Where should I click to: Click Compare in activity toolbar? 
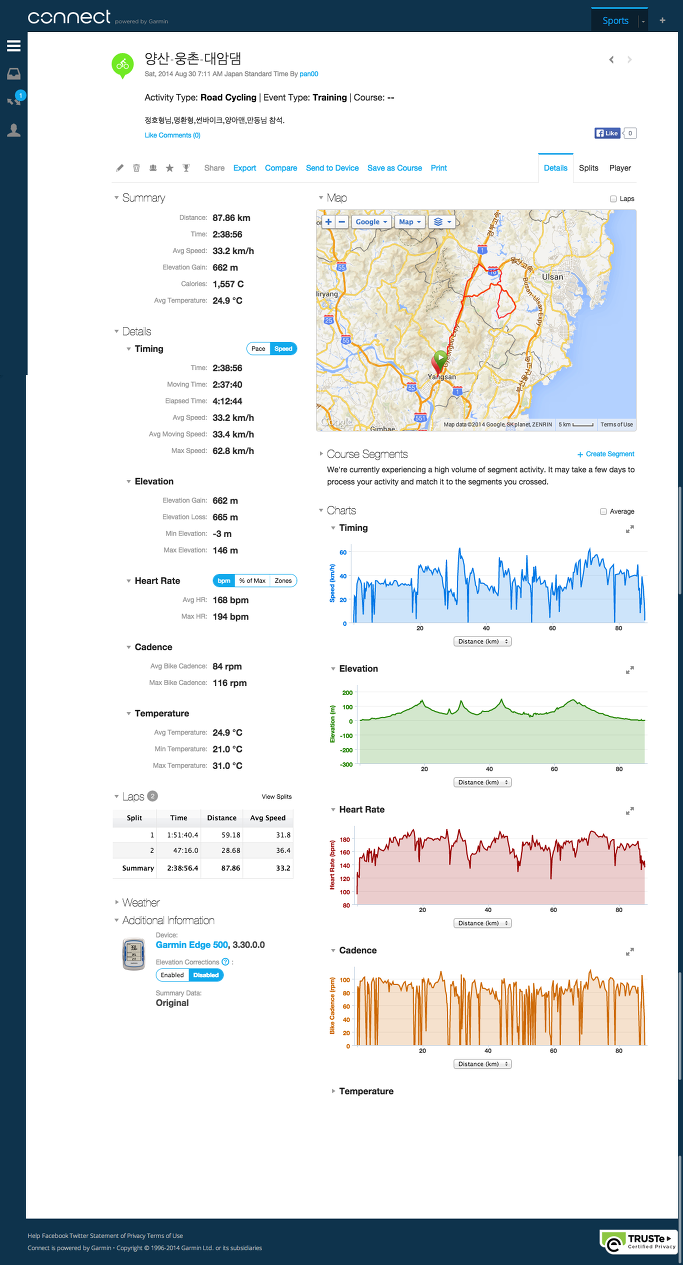point(281,168)
